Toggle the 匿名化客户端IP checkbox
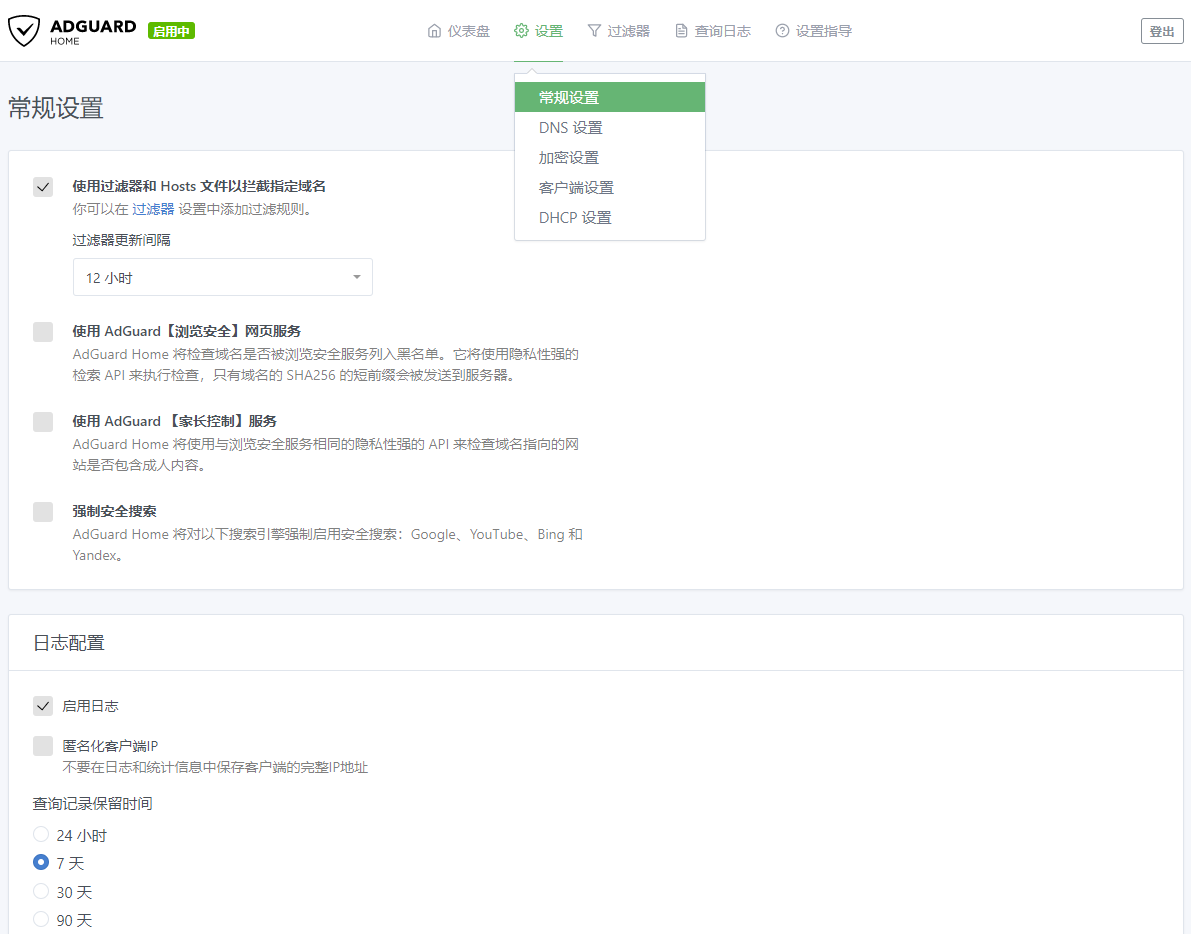Image resolution: width=1191 pixels, height=934 pixels. point(42,744)
